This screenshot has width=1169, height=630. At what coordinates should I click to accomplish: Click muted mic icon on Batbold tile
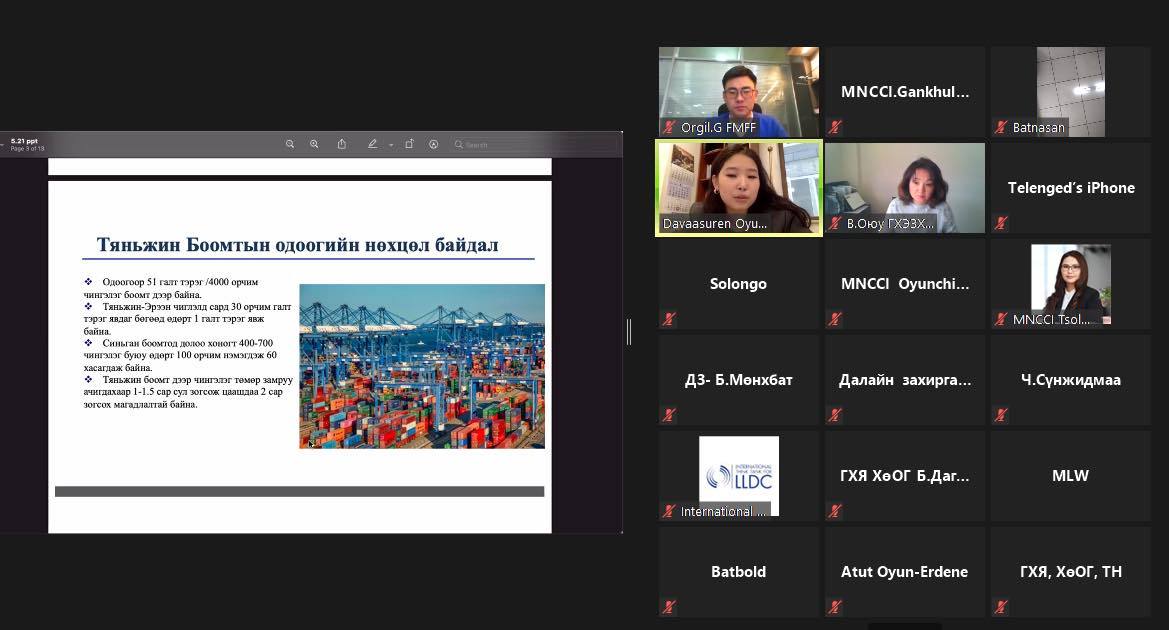pyautogui.click(x=669, y=607)
